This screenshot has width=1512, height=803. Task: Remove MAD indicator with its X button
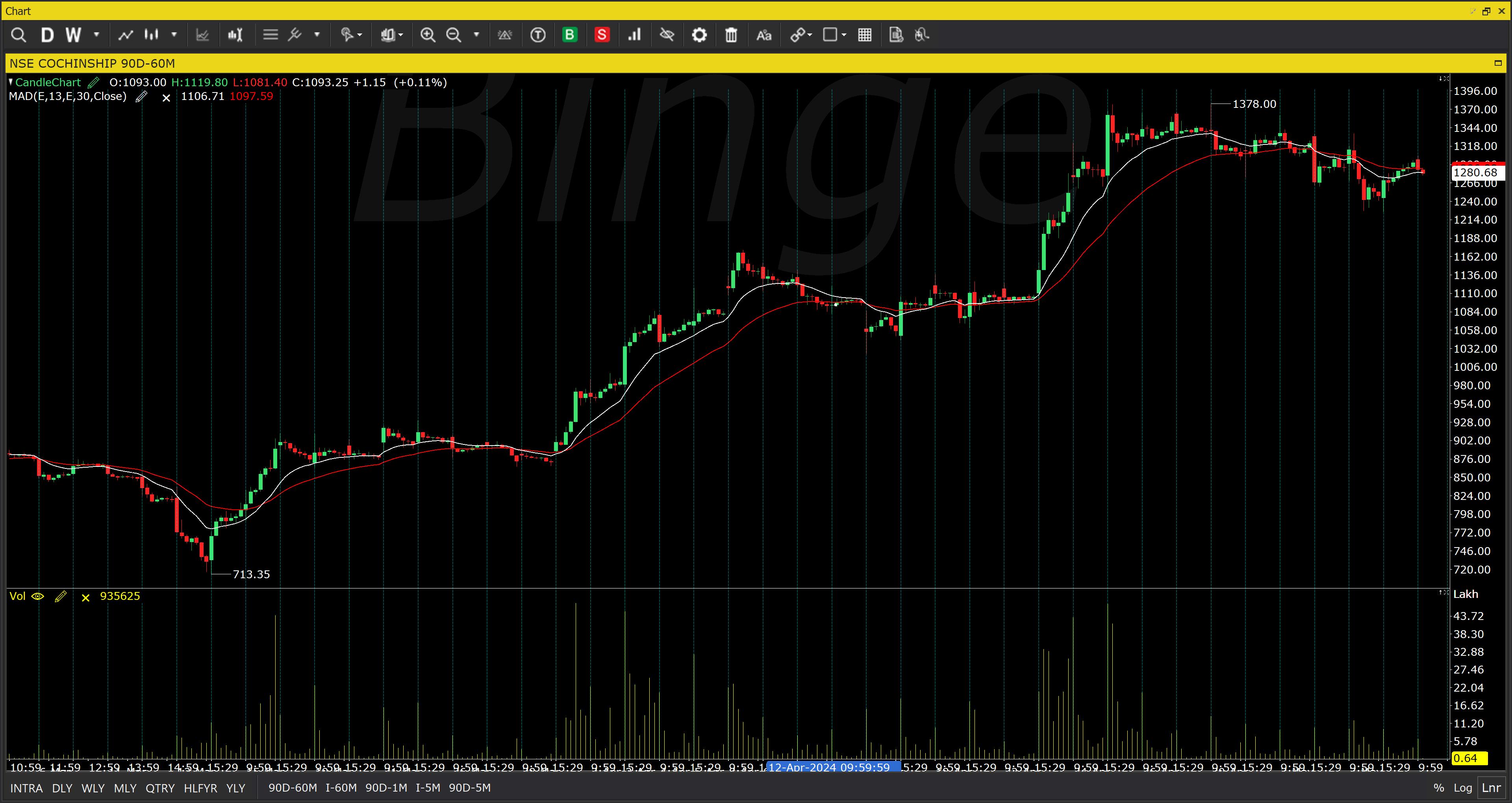point(166,98)
